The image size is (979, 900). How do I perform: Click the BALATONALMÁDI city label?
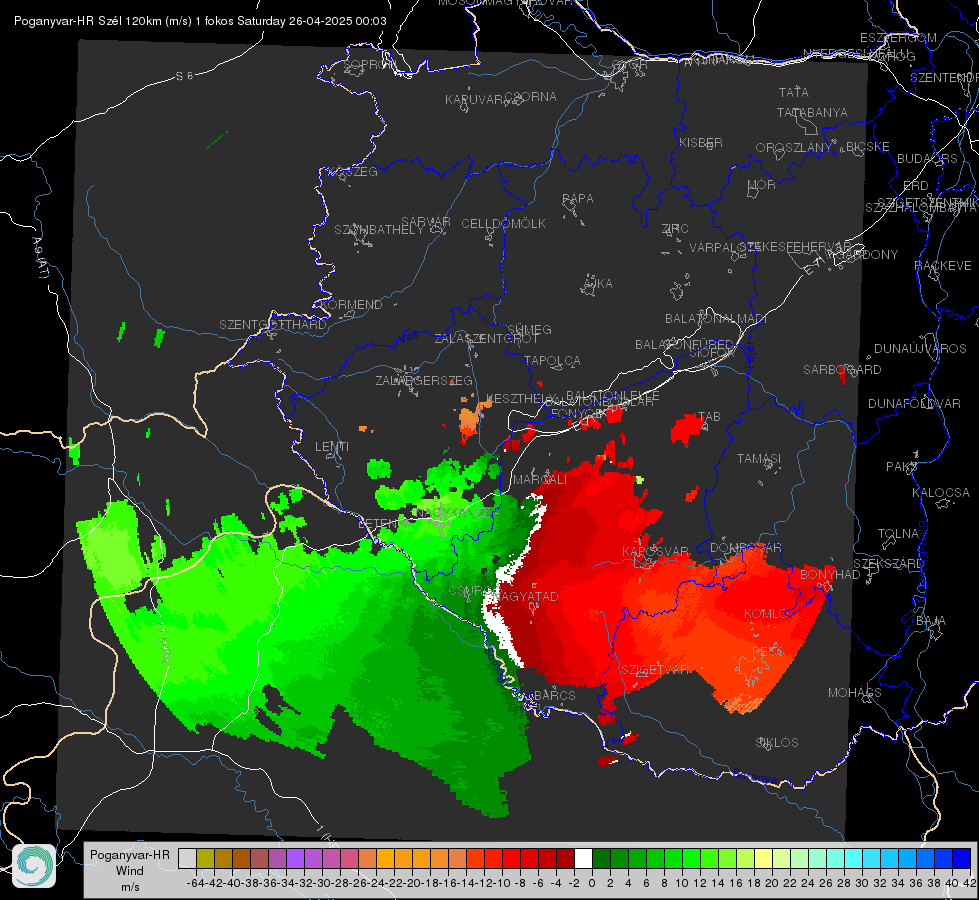click(x=716, y=318)
